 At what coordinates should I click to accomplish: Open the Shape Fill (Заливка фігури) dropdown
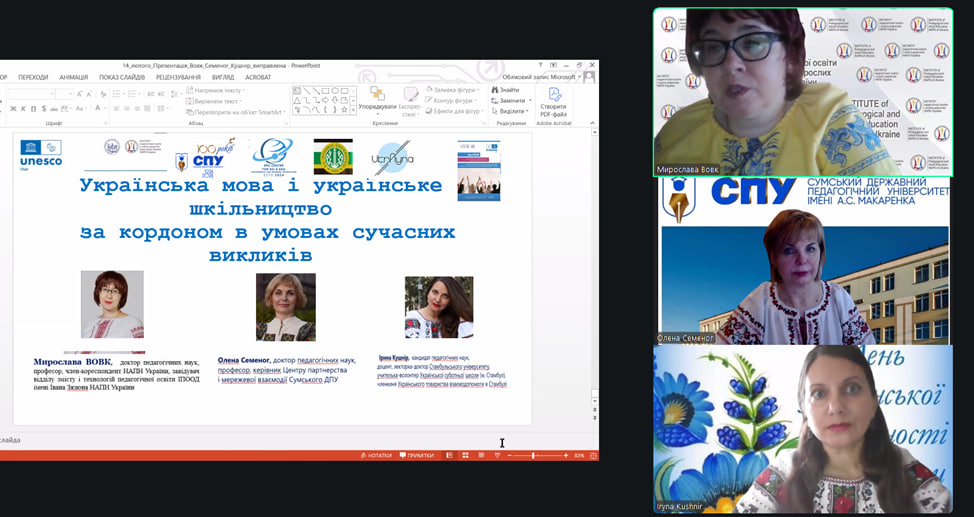tap(457, 89)
